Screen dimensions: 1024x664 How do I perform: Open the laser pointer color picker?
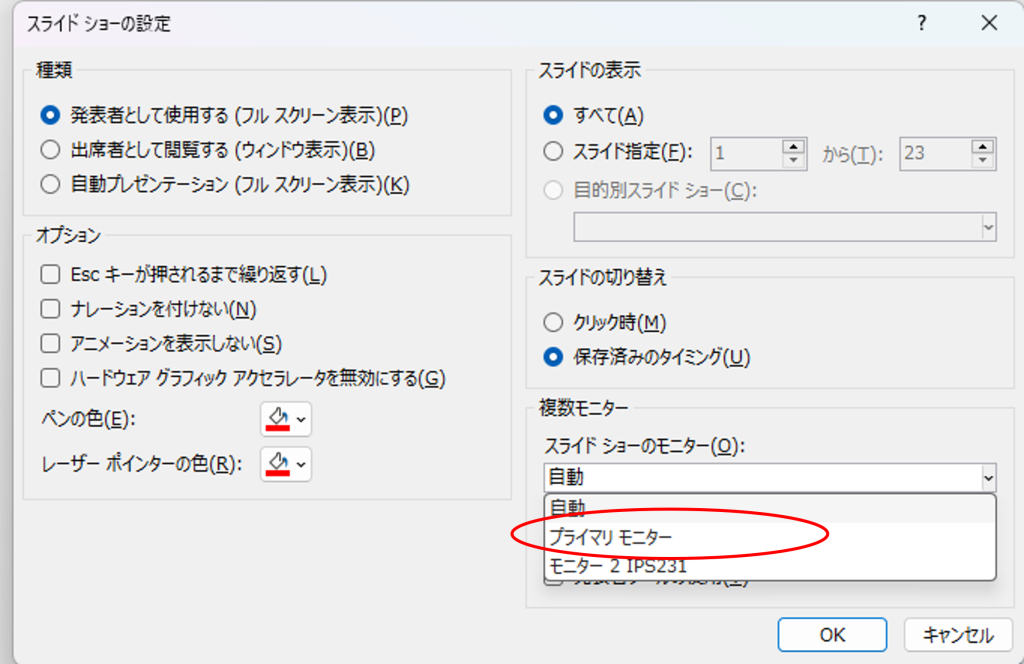point(285,463)
